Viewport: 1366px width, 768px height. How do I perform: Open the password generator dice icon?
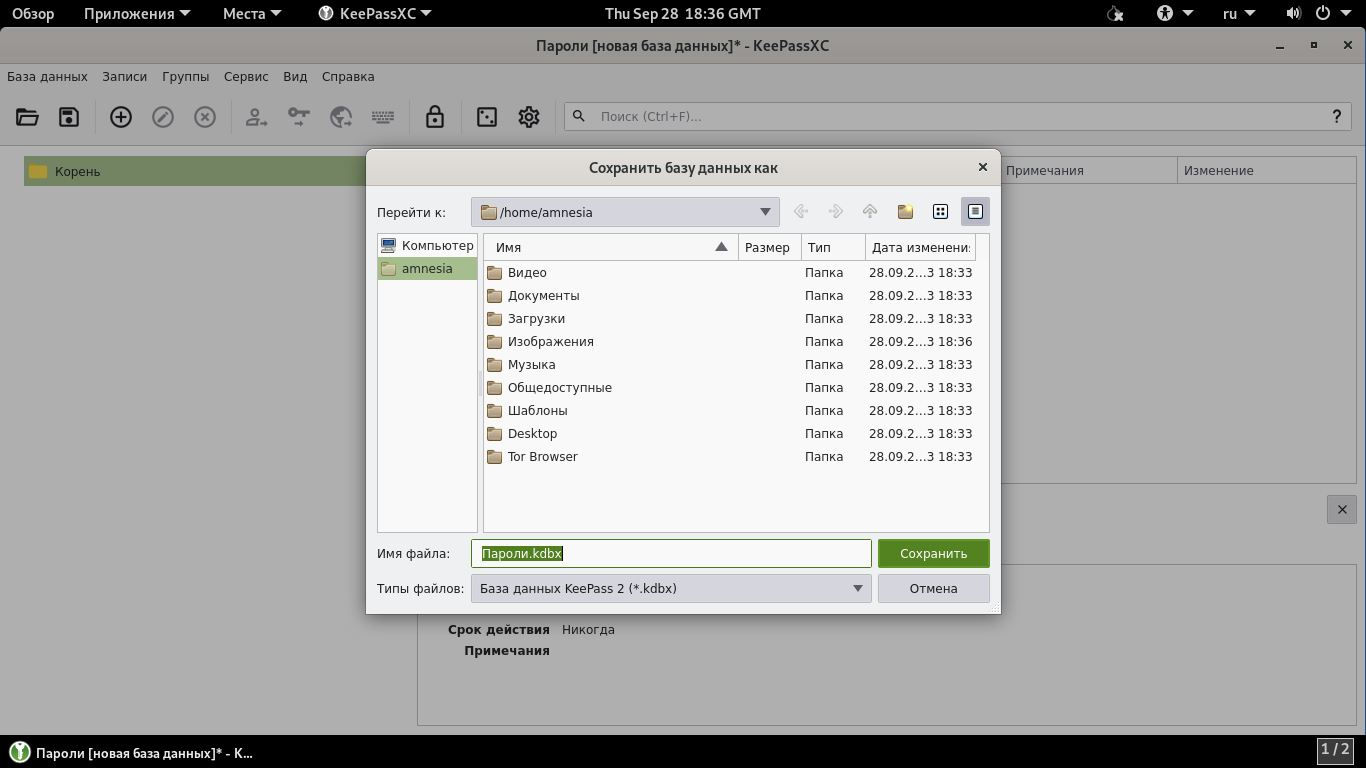(487, 117)
